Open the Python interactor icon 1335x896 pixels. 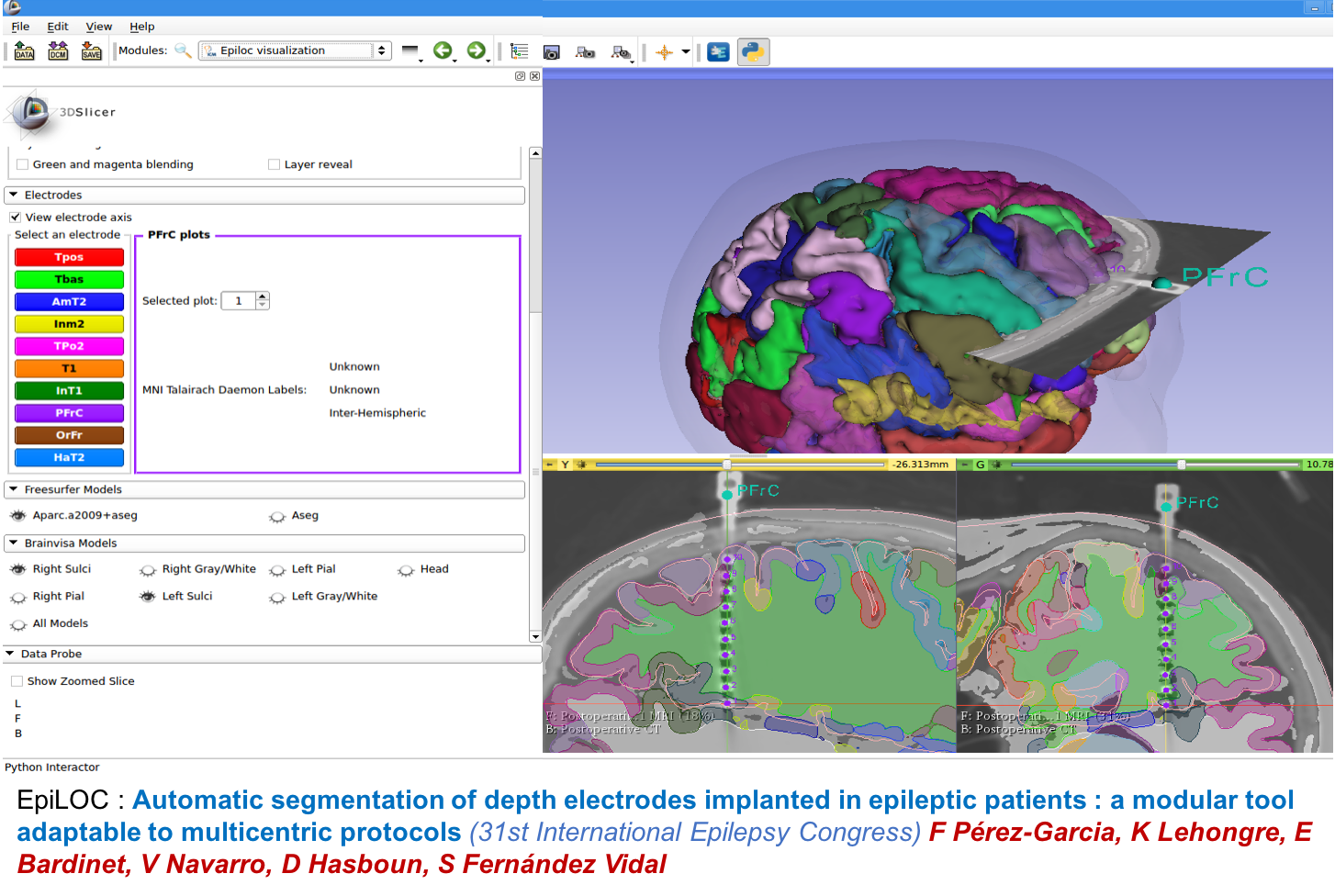click(x=753, y=52)
